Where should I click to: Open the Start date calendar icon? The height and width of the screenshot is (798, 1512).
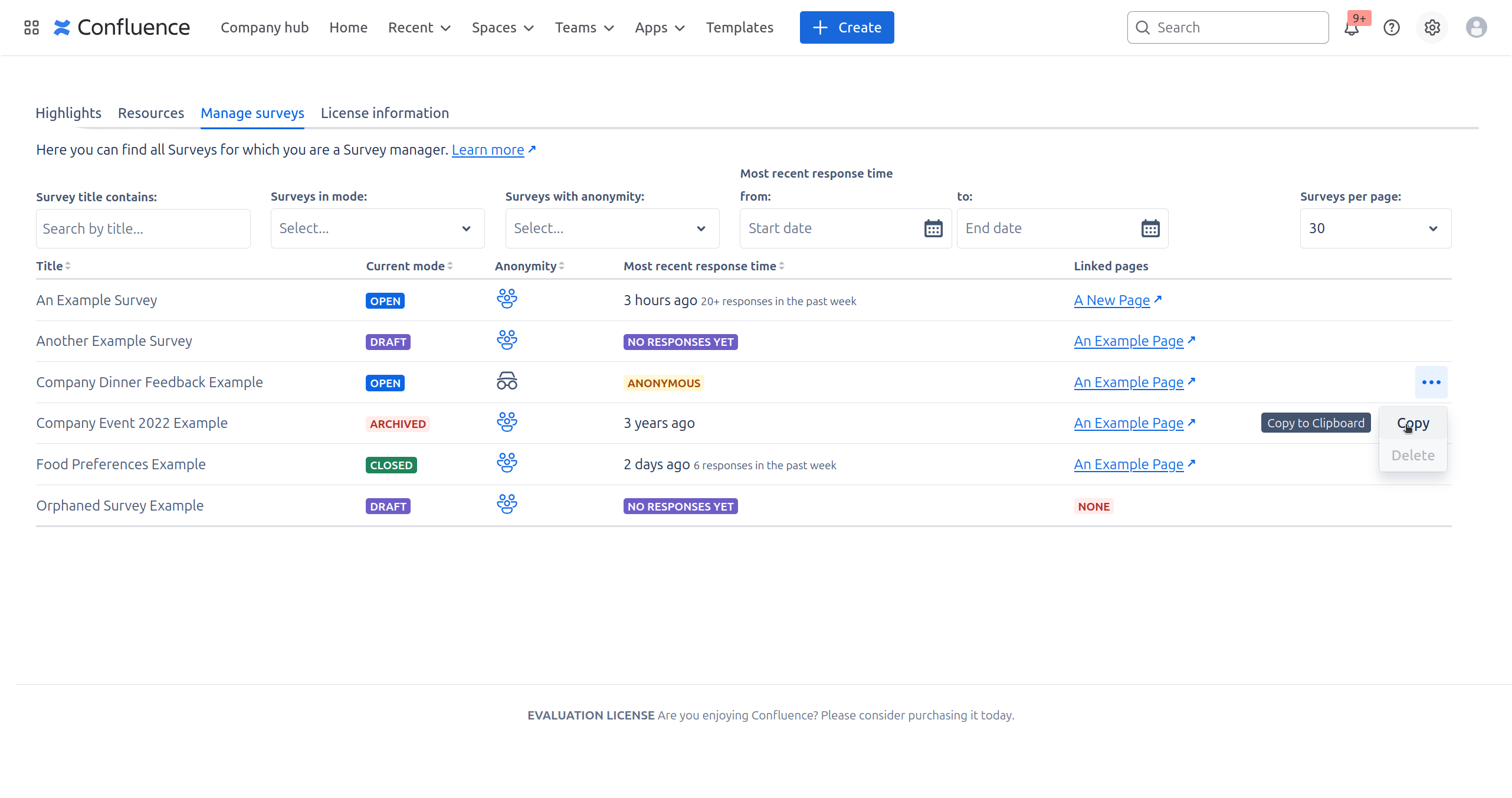933,228
